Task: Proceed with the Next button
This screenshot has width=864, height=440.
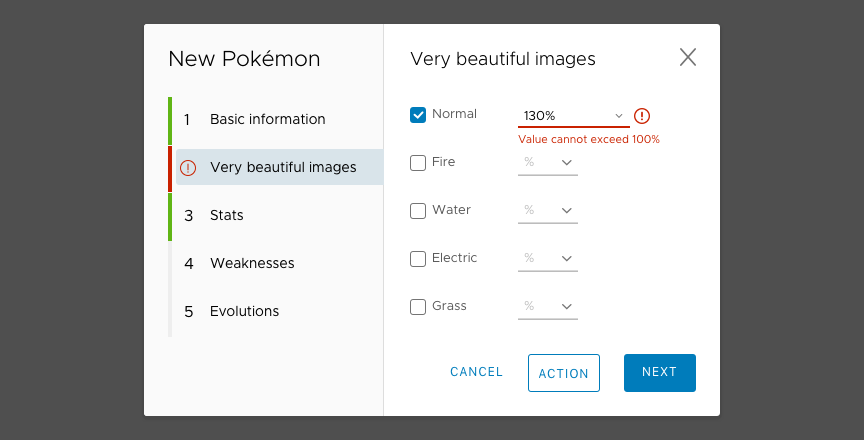Action: (x=660, y=372)
